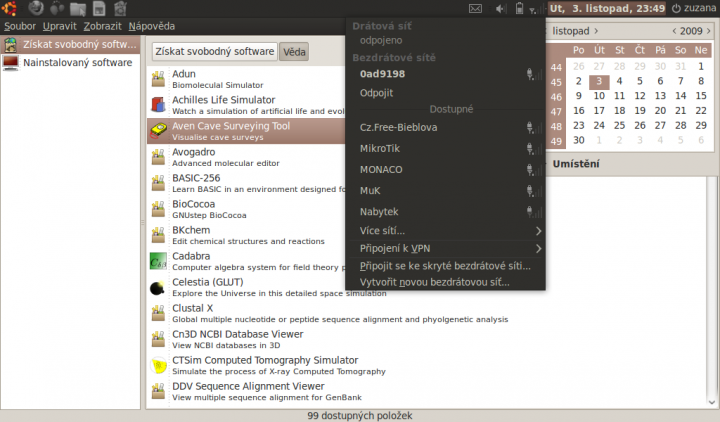Click signal icon next to MikroTik
The image size is (720, 422).
(534, 148)
